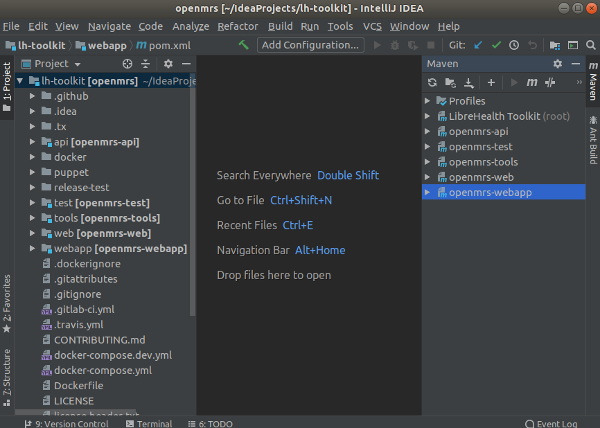Click pom.xml breadcrumb in navigation bar
Image resolution: width=600 pixels, height=428 pixels.
[x=163, y=46]
